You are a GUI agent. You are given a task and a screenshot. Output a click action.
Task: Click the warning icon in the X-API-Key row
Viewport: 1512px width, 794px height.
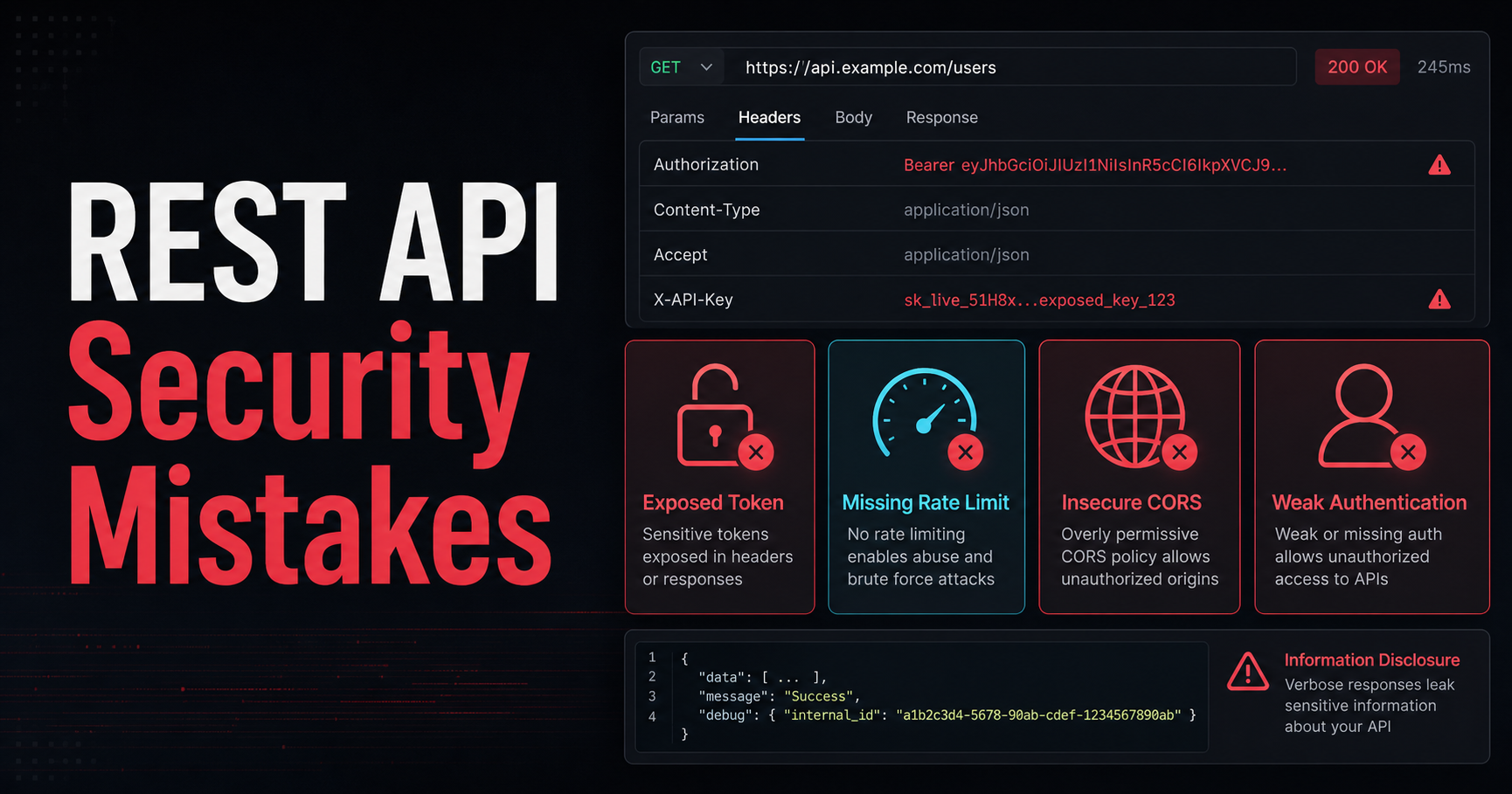(1439, 300)
